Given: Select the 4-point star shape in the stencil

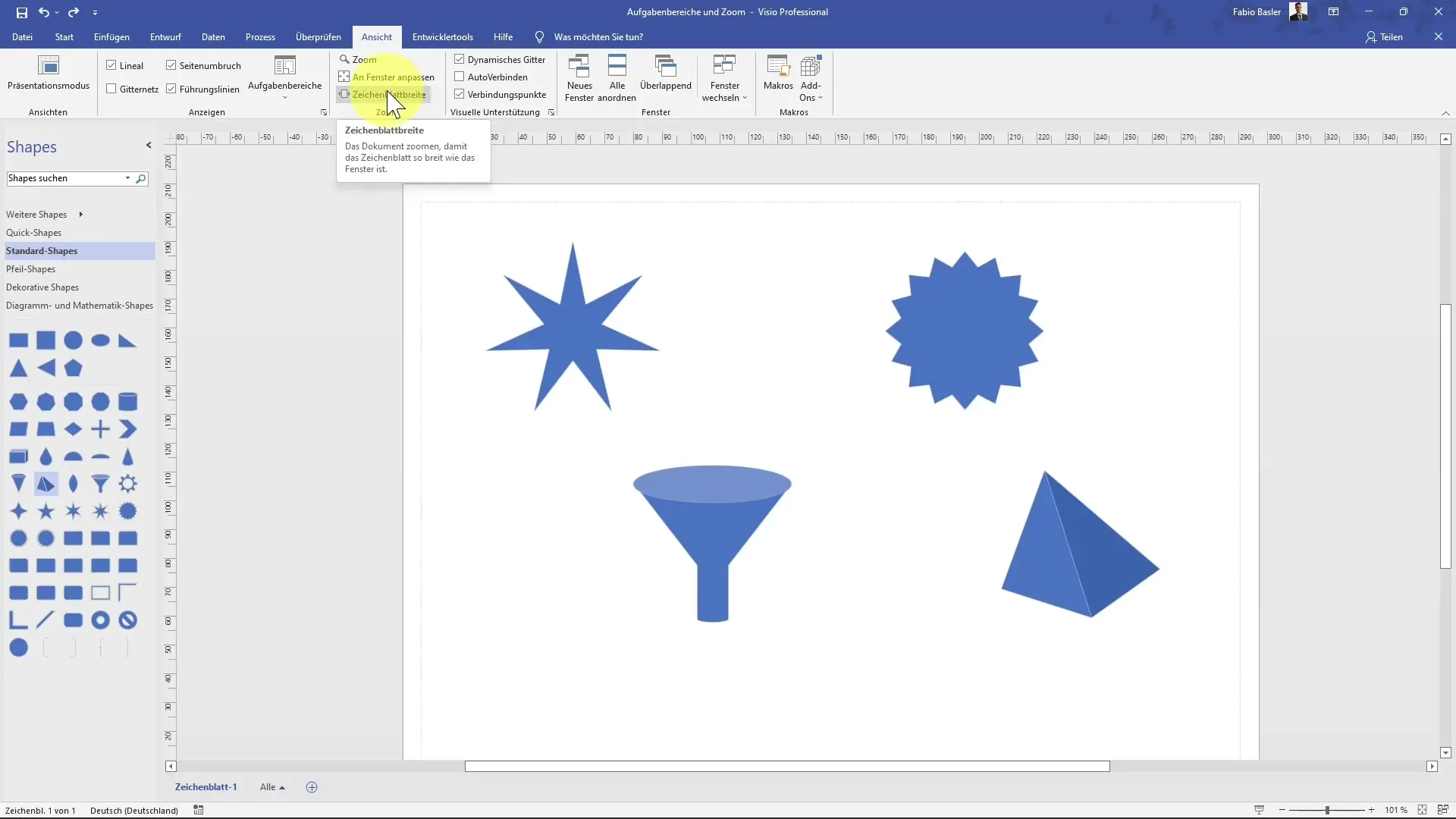Looking at the screenshot, I should pos(19,511).
